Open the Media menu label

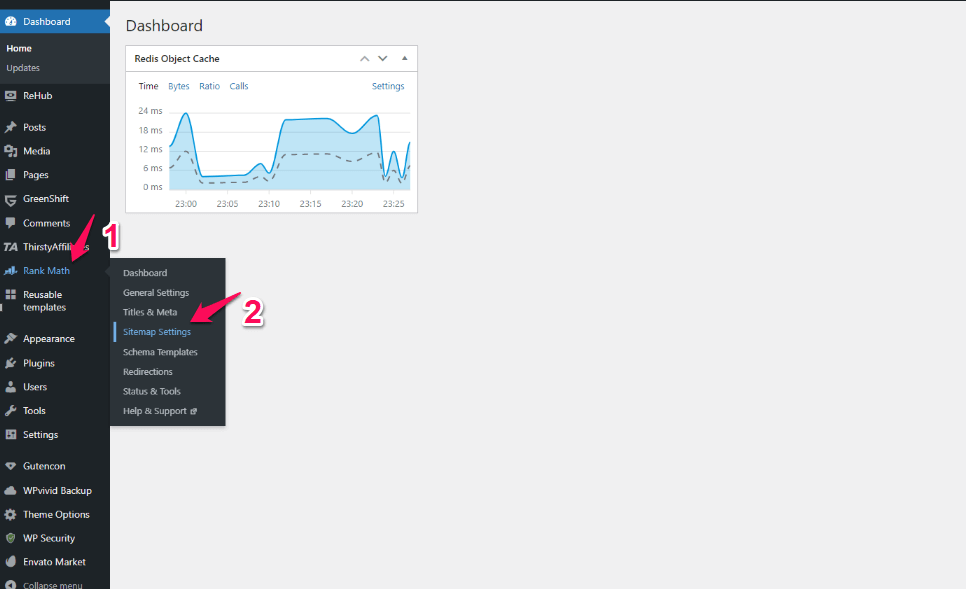coord(36,151)
